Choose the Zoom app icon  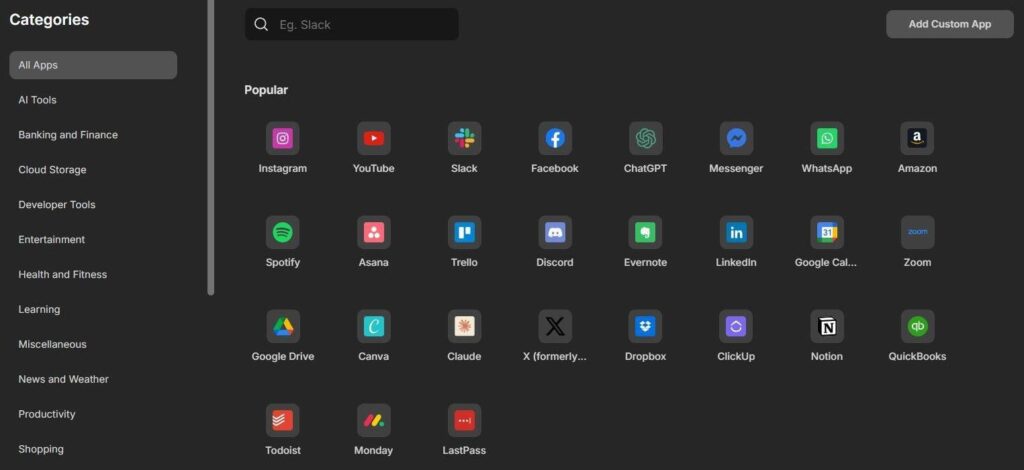pyautogui.click(x=917, y=232)
